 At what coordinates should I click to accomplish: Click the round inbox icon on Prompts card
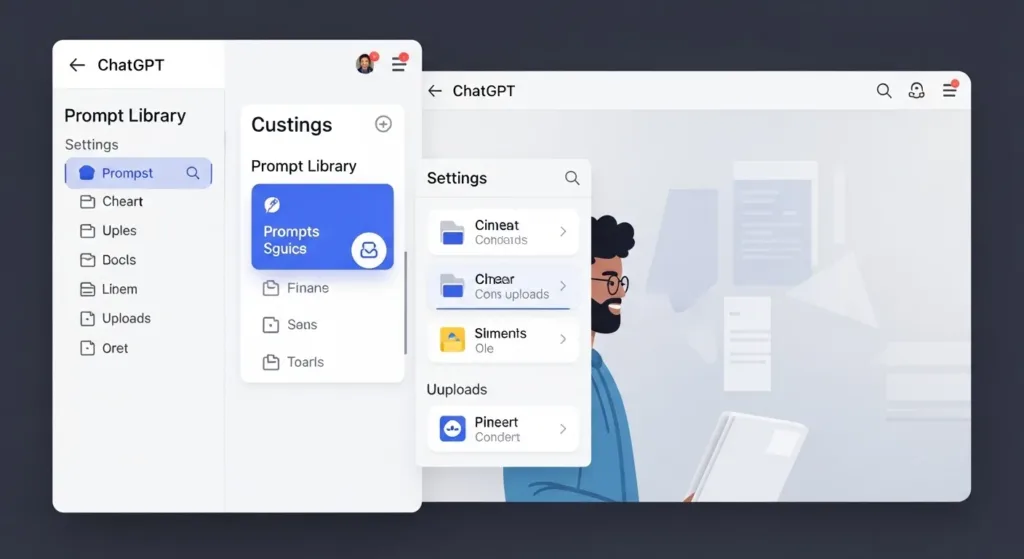[368, 250]
